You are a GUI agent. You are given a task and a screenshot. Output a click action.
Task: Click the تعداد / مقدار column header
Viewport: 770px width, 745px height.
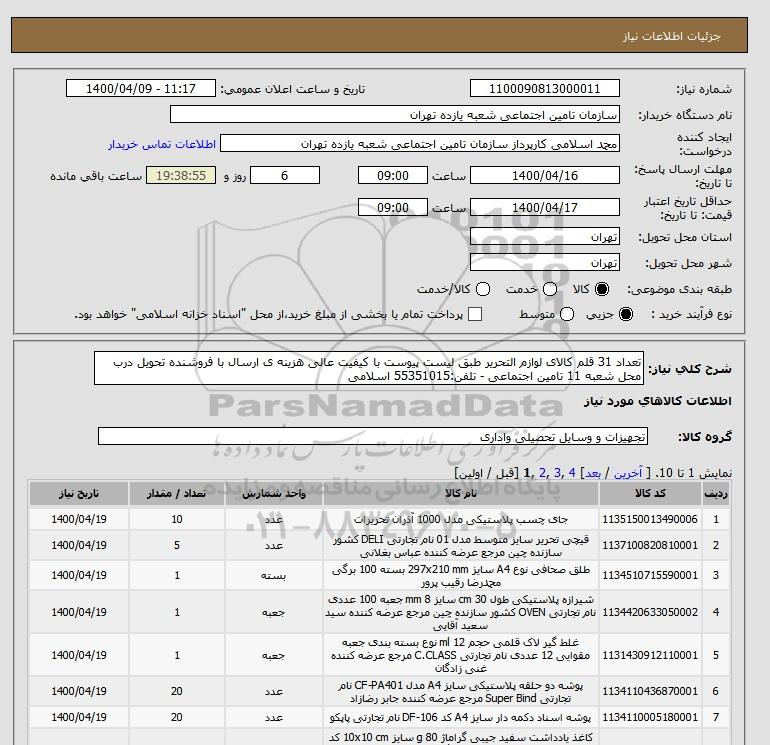pyautogui.click(x=177, y=494)
